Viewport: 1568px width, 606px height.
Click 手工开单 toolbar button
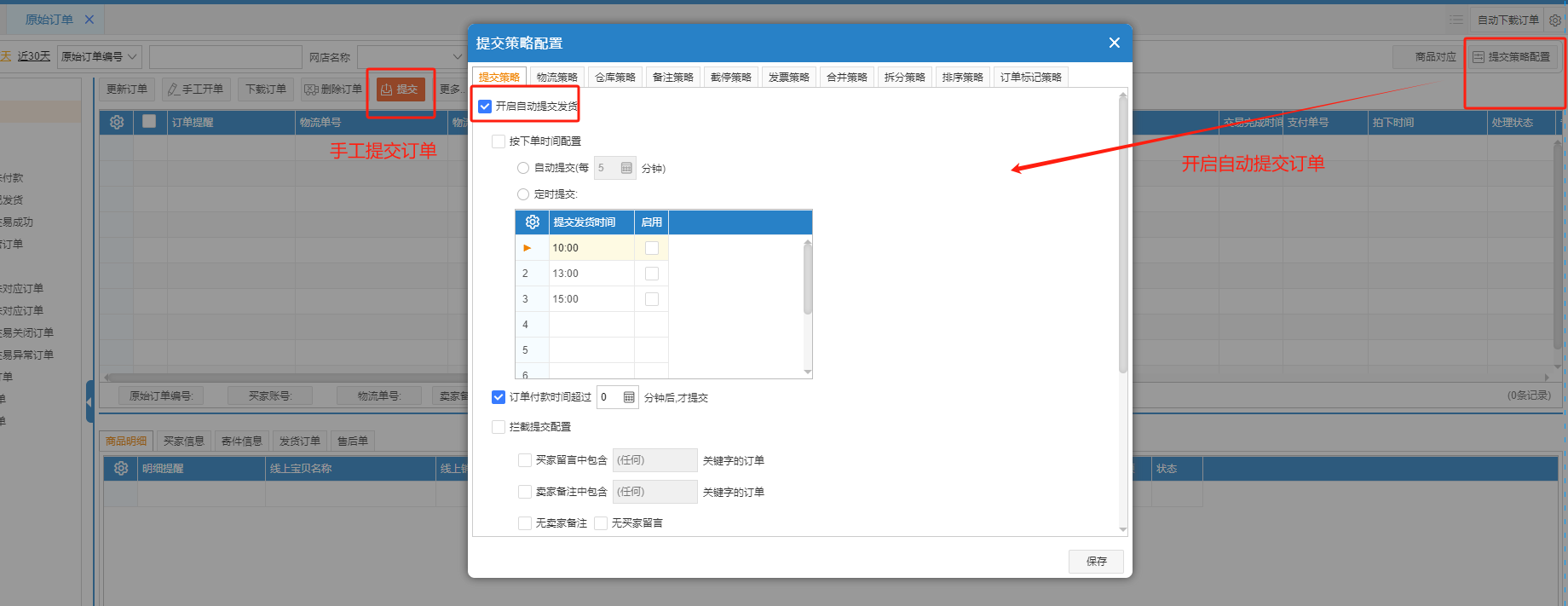pos(196,89)
